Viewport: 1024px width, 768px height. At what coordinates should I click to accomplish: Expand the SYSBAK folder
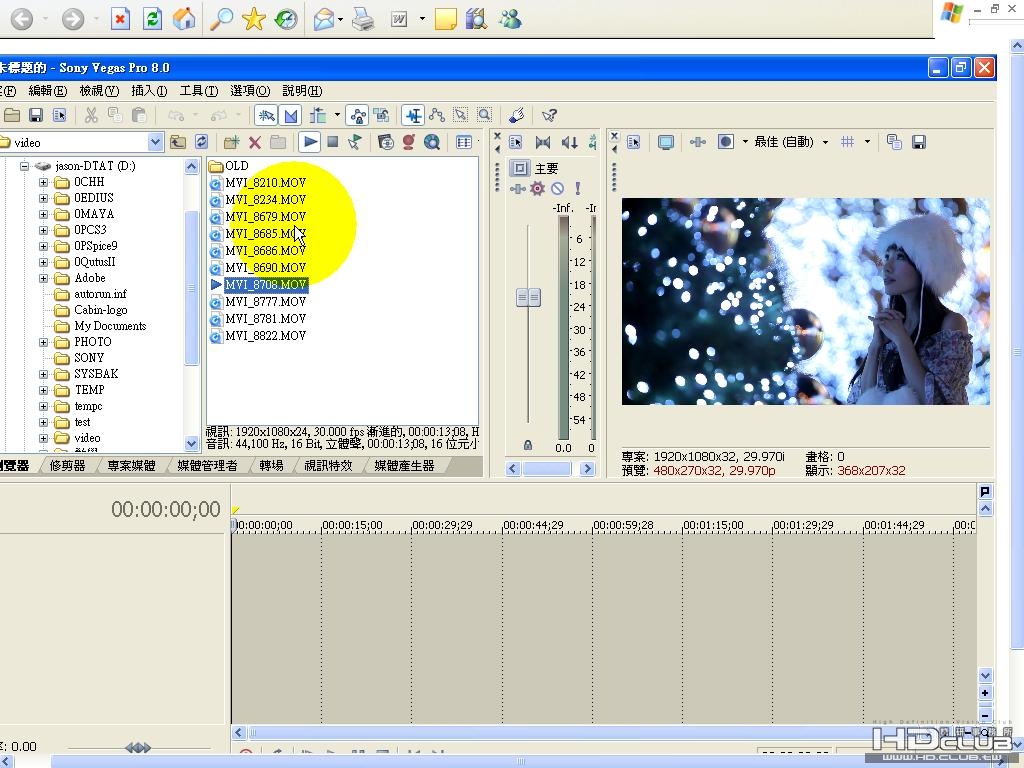click(43, 374)
